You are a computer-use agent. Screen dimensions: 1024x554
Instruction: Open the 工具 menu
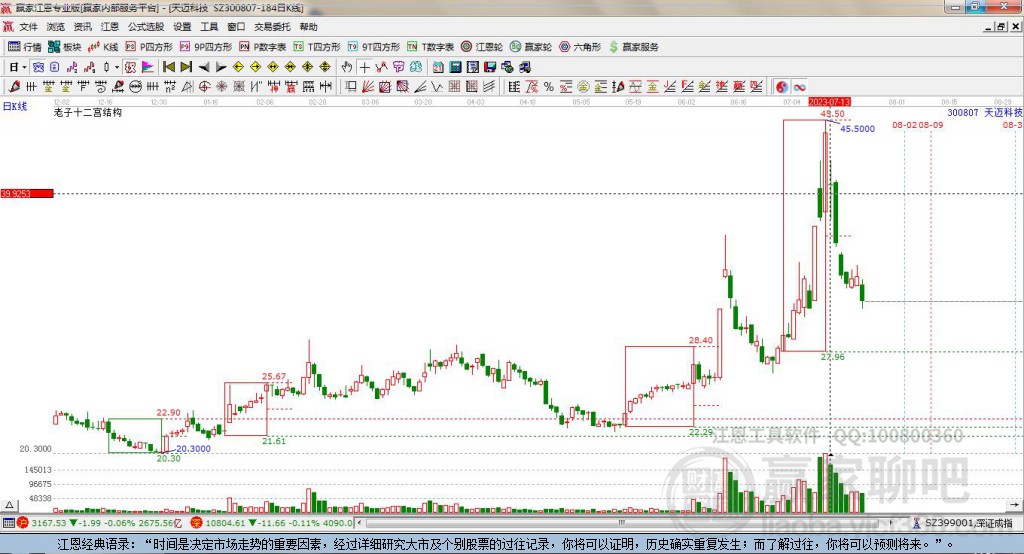pos(209,27)
